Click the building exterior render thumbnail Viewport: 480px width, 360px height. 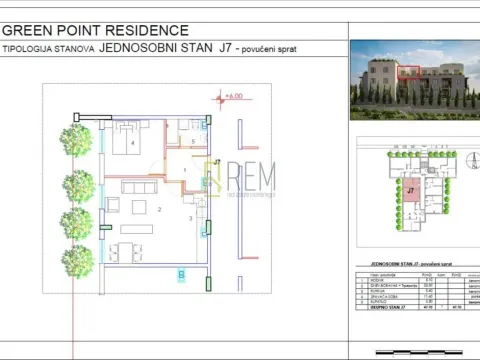415,80
